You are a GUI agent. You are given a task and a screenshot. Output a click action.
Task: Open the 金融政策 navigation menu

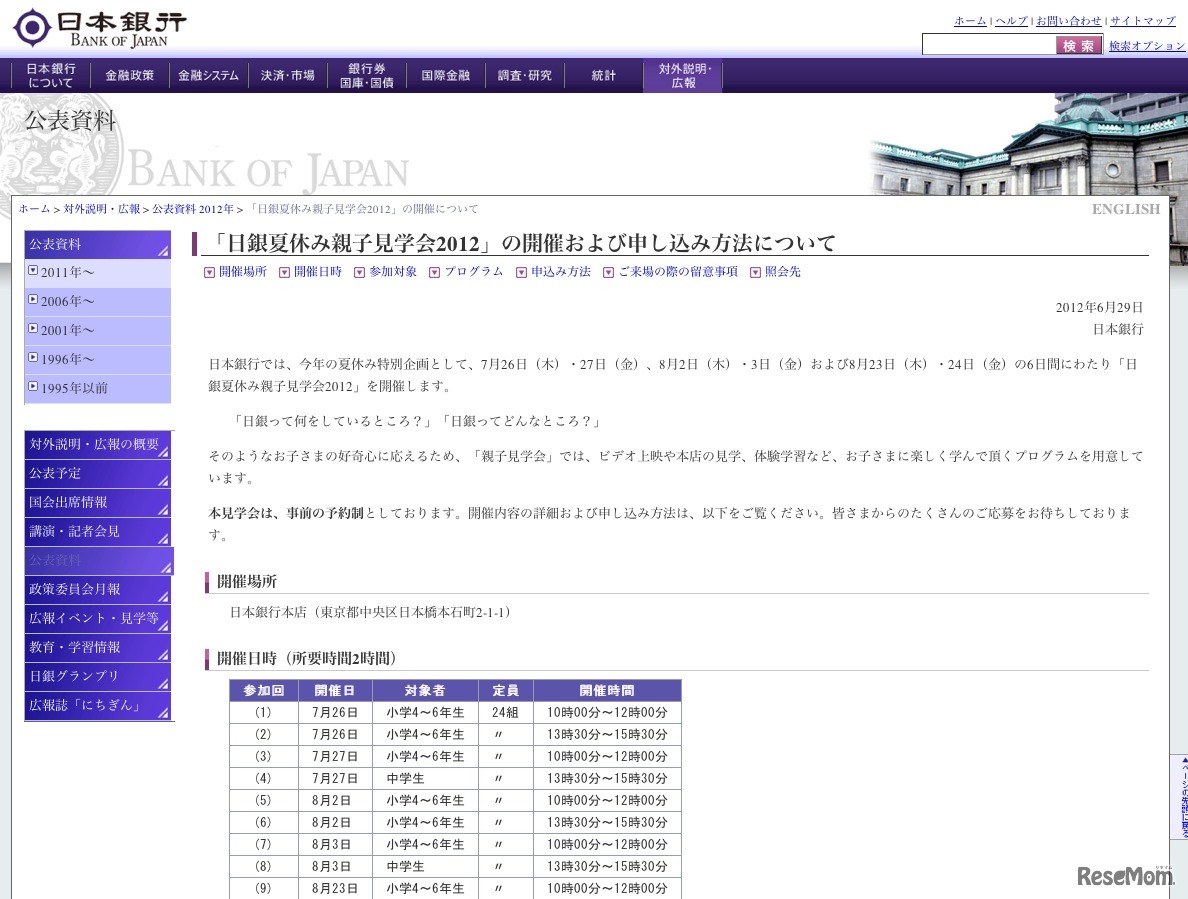pos(129,74)
